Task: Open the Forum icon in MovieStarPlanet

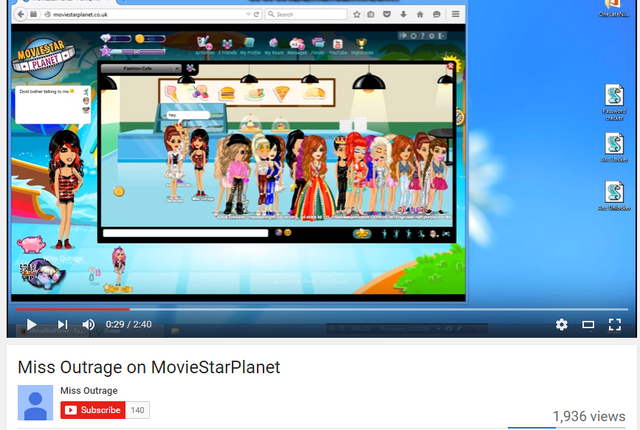Action: pos(318,45)
